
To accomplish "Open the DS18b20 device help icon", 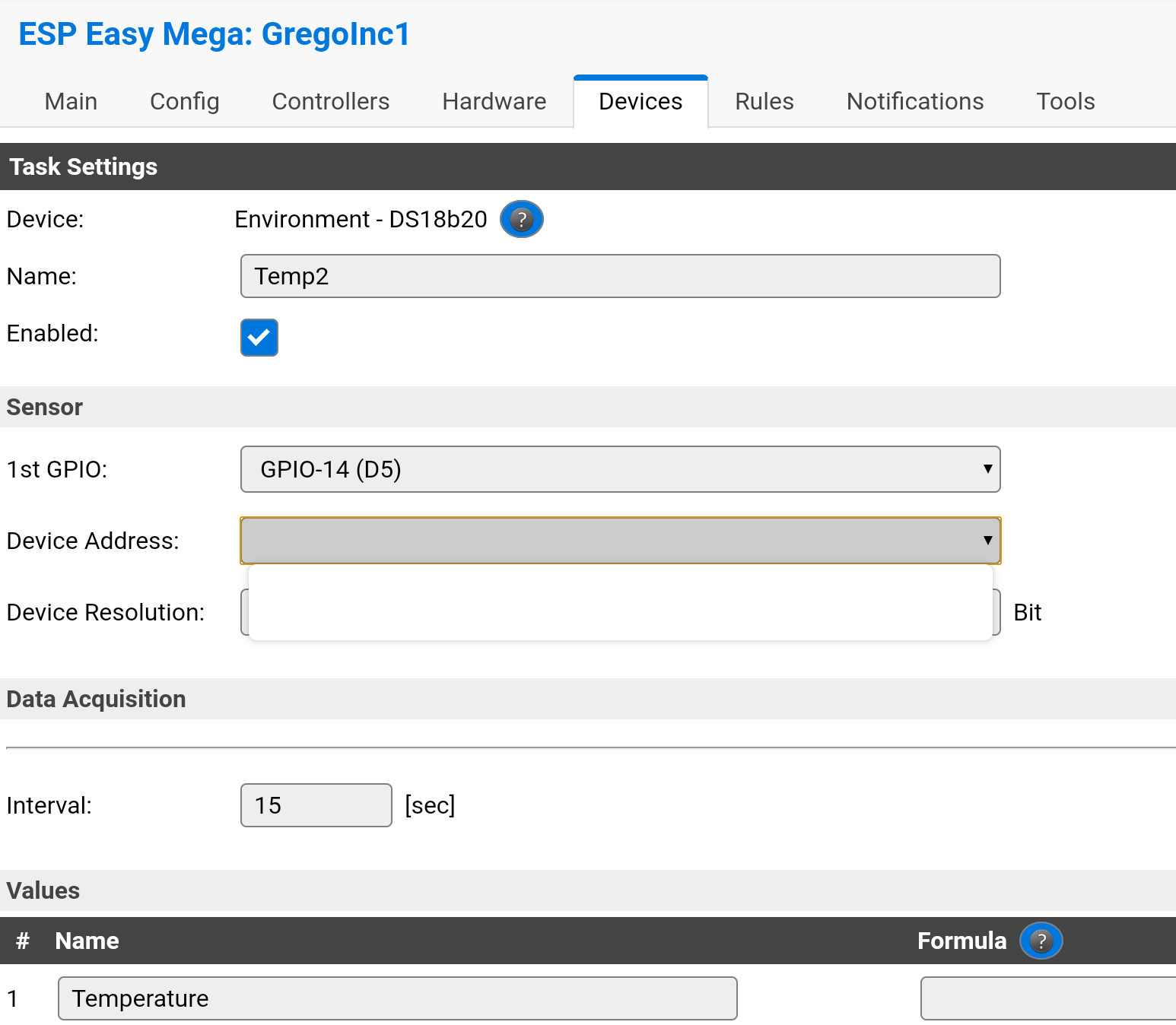I will click(x=521, y=220).
